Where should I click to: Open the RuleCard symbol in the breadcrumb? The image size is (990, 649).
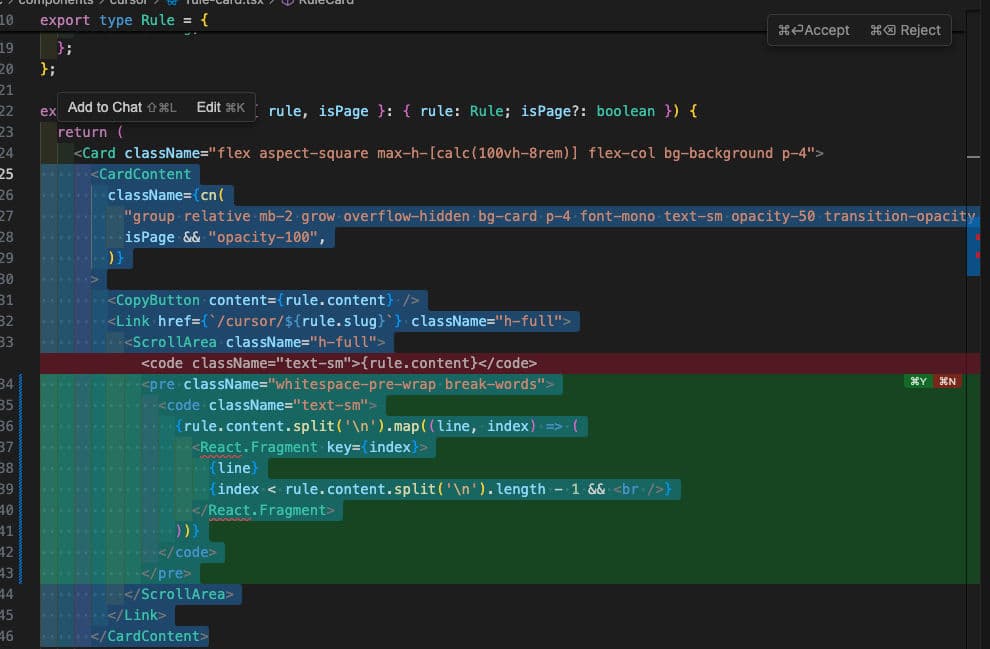[x=326, y=3]
